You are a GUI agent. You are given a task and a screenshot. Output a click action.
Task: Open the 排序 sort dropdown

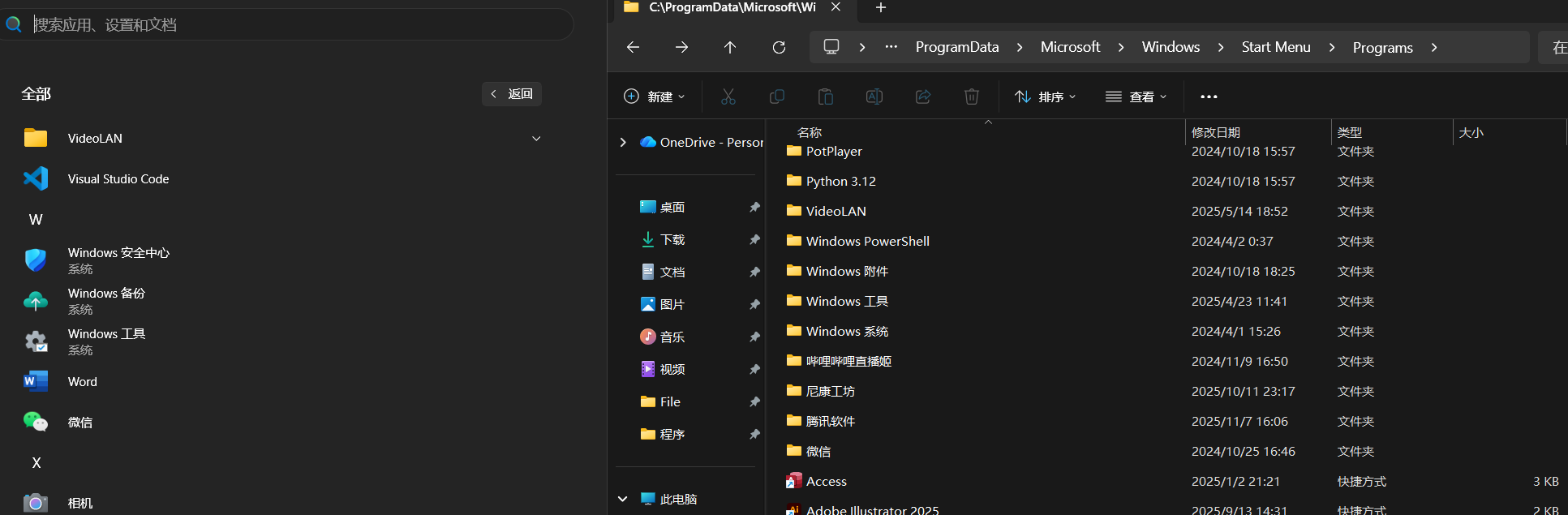tap(1046, 97)
